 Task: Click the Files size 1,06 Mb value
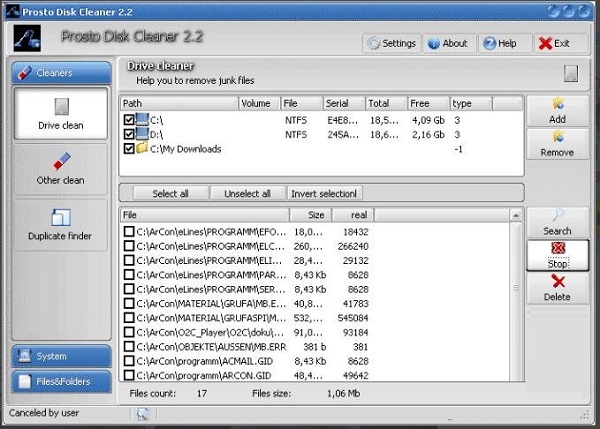(343, 393)
